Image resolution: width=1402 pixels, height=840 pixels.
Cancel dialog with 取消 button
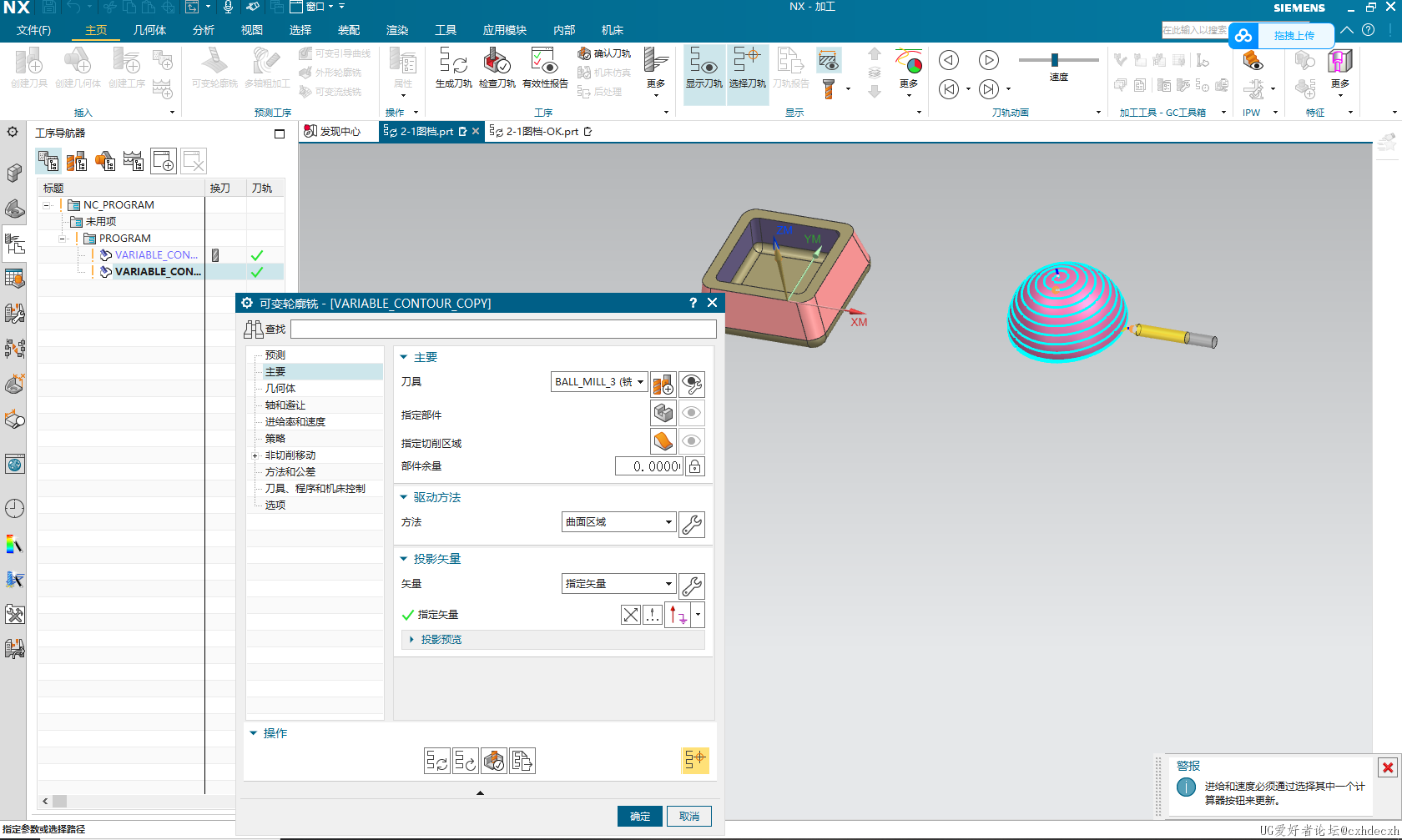689,816
